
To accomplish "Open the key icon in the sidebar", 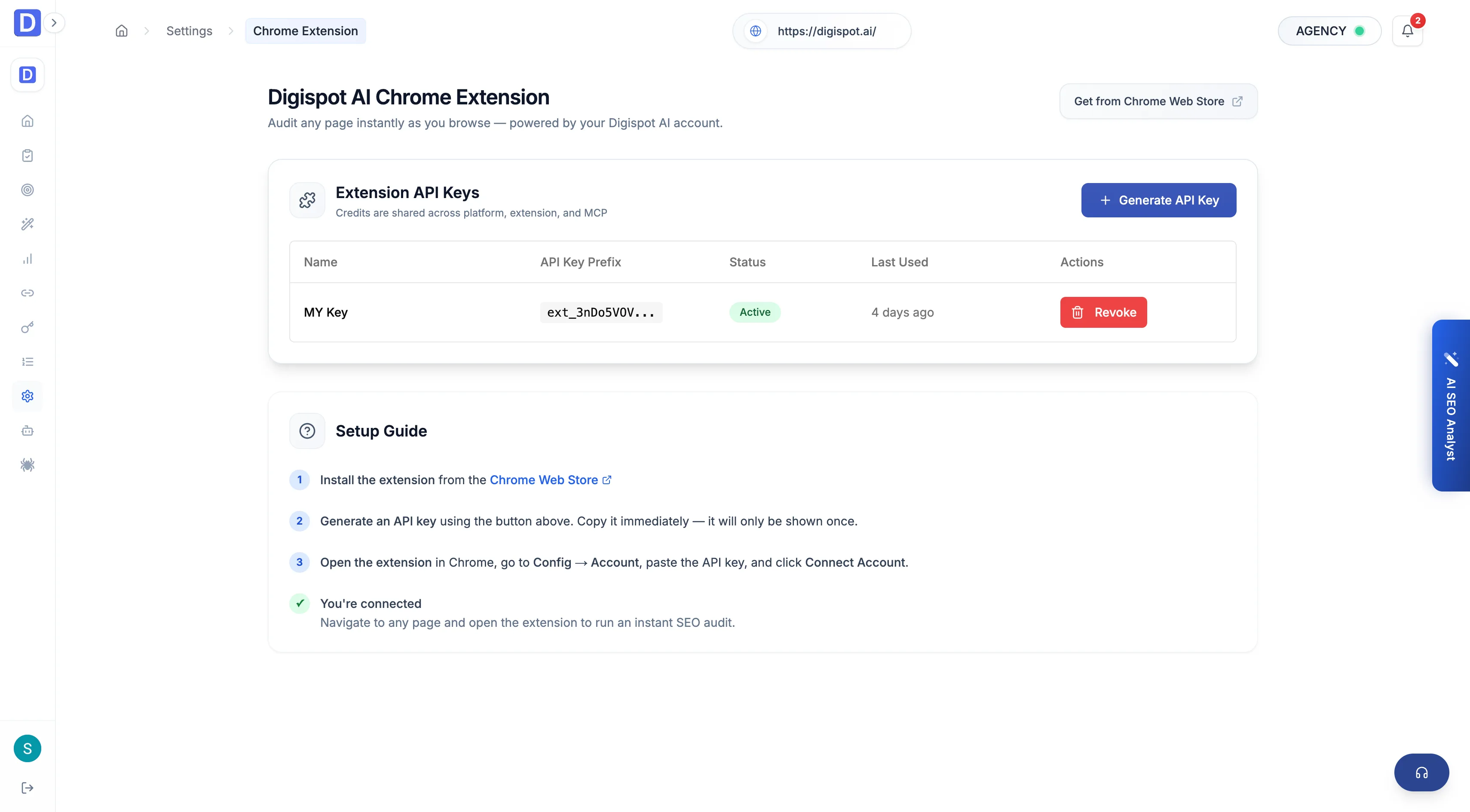I will point(28,327).
